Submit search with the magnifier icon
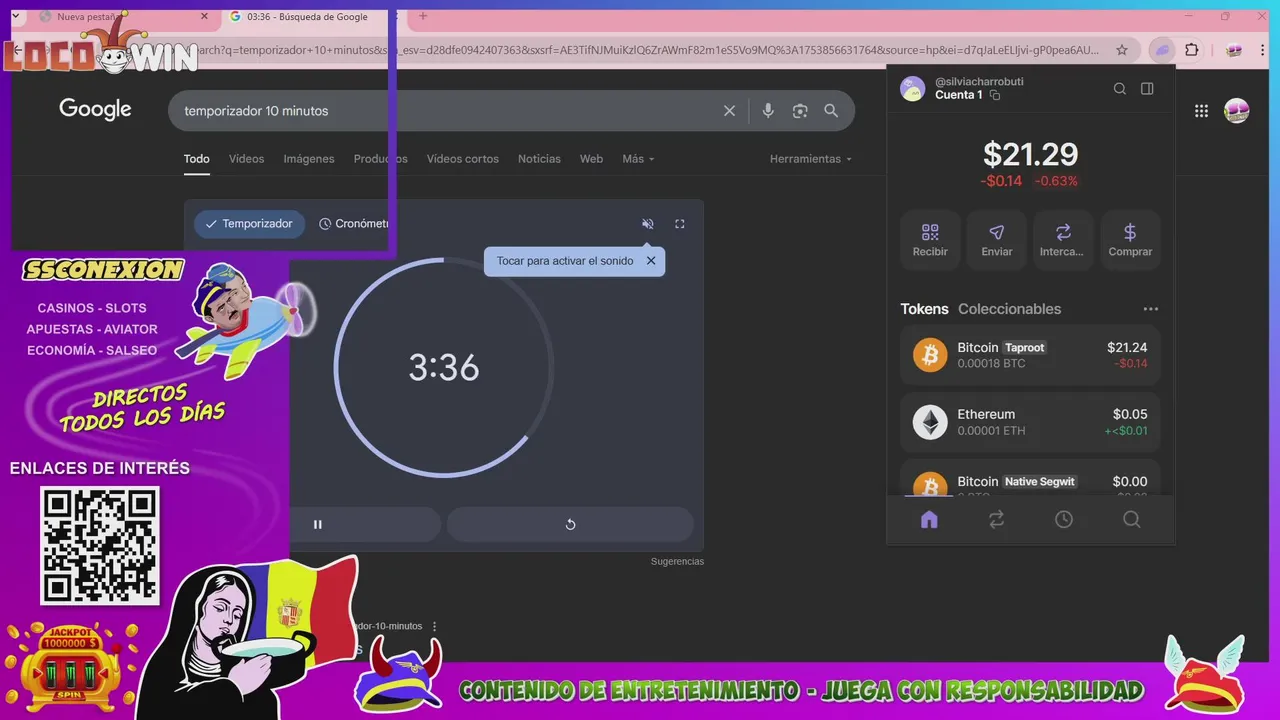The width and height of the screenshot is (1280, 720). coord(831,111)
